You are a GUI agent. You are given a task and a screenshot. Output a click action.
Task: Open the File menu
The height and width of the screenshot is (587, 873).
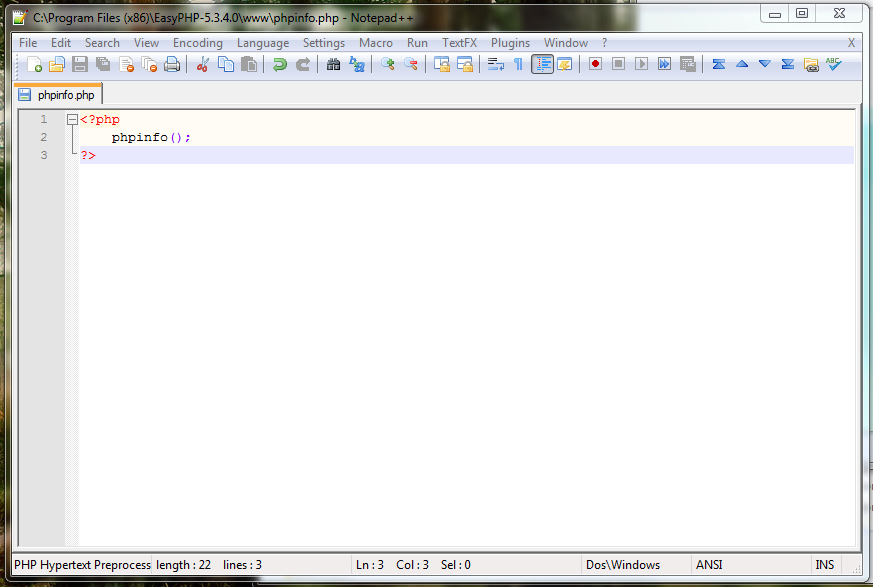[x=28, y=43]
